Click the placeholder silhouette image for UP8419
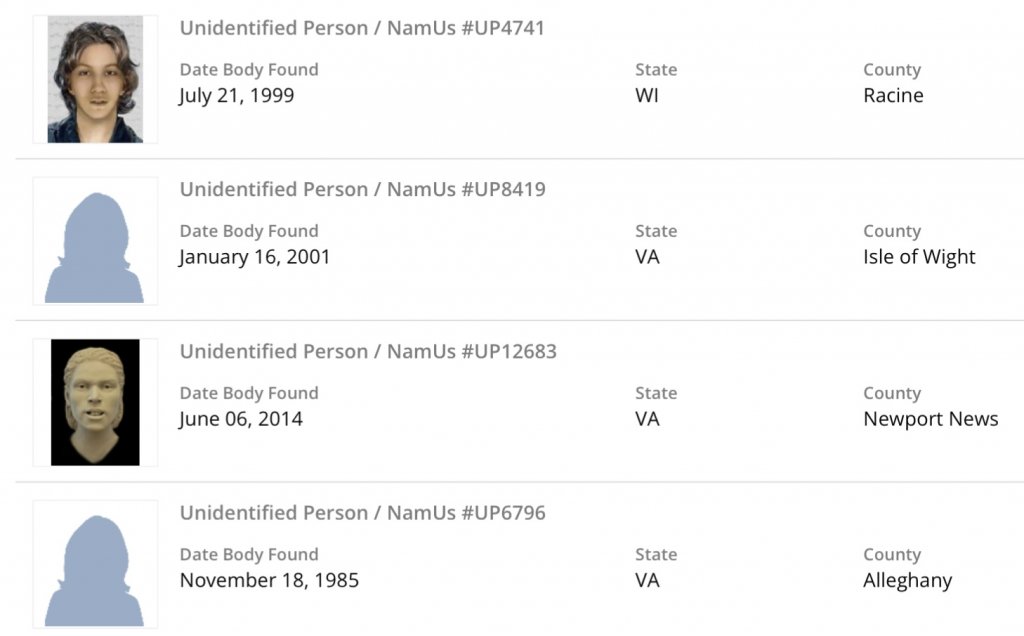This screenshot has width=1024, height=636. [95, 242]
